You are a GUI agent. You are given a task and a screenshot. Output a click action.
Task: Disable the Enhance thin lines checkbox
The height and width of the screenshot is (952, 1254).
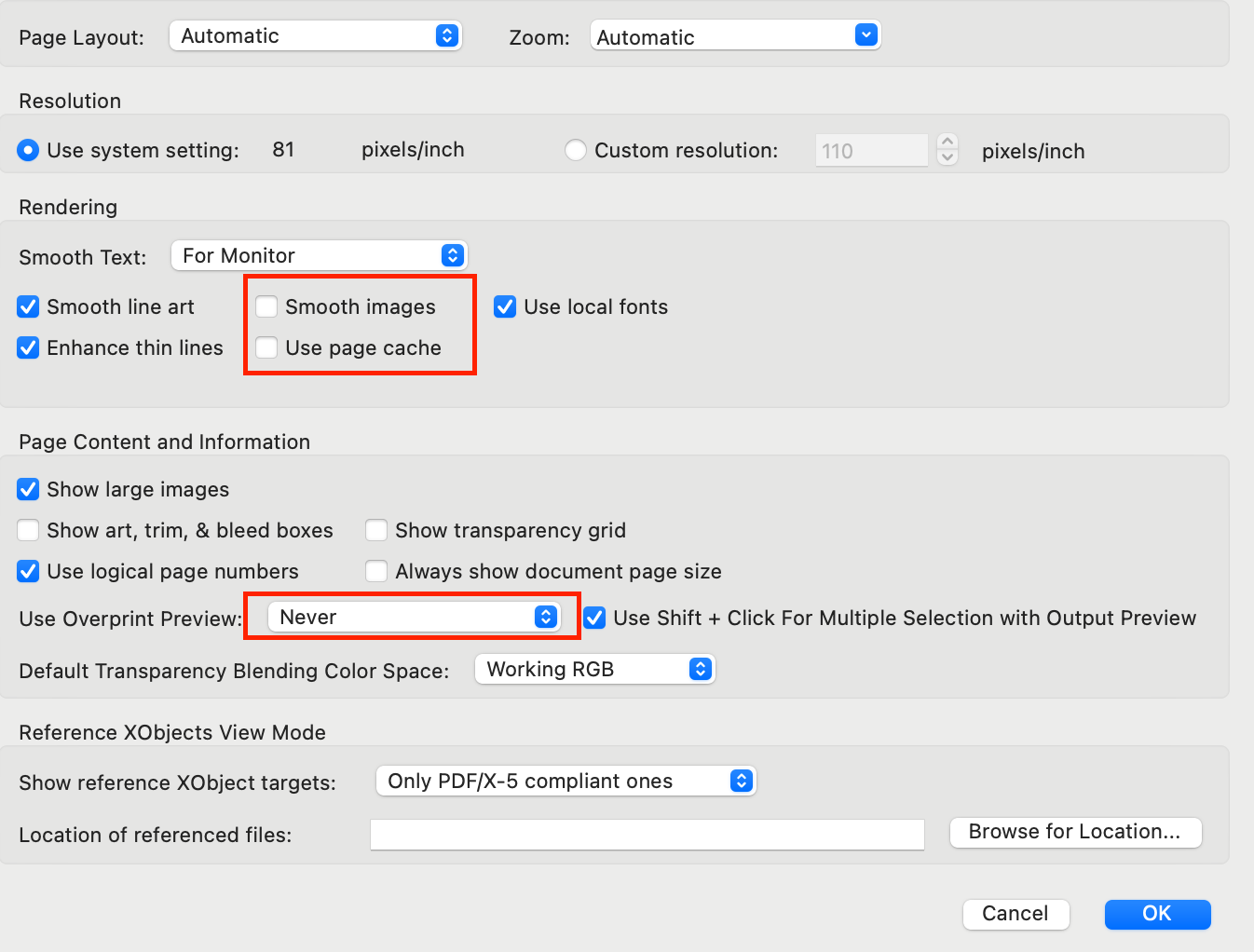point(28,347)
